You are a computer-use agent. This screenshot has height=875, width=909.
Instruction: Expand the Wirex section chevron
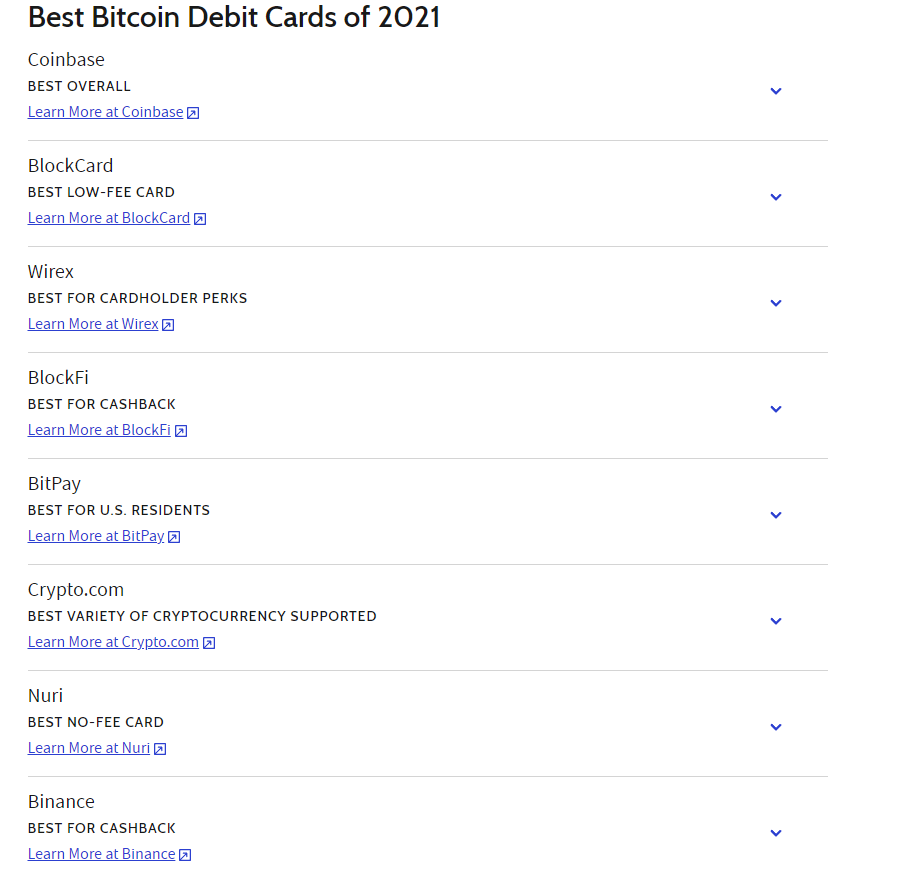click(776, 303)
